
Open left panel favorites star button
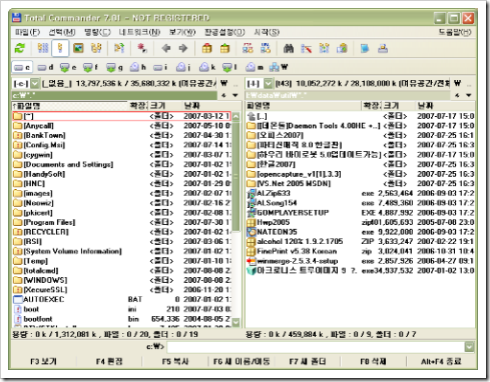click(x=224, y=95)
